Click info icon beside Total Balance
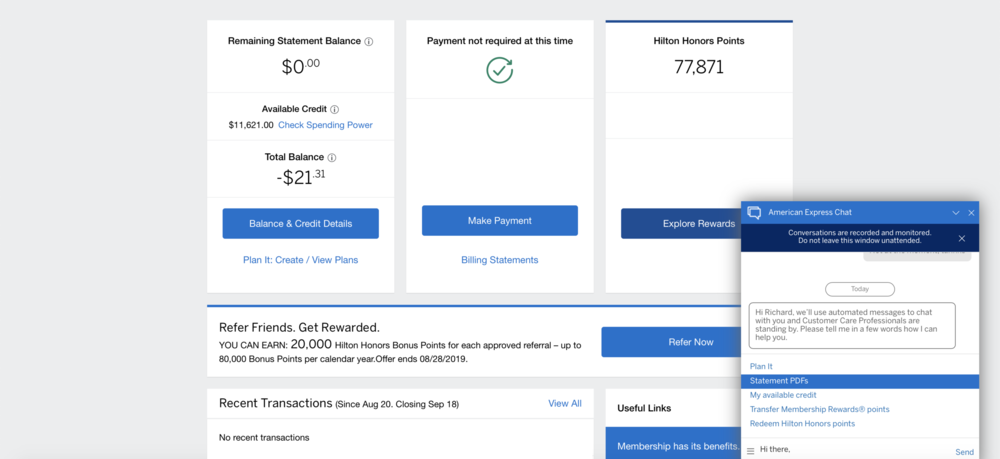This screenshot has height=459, width=1000. (x=332, y=158)
